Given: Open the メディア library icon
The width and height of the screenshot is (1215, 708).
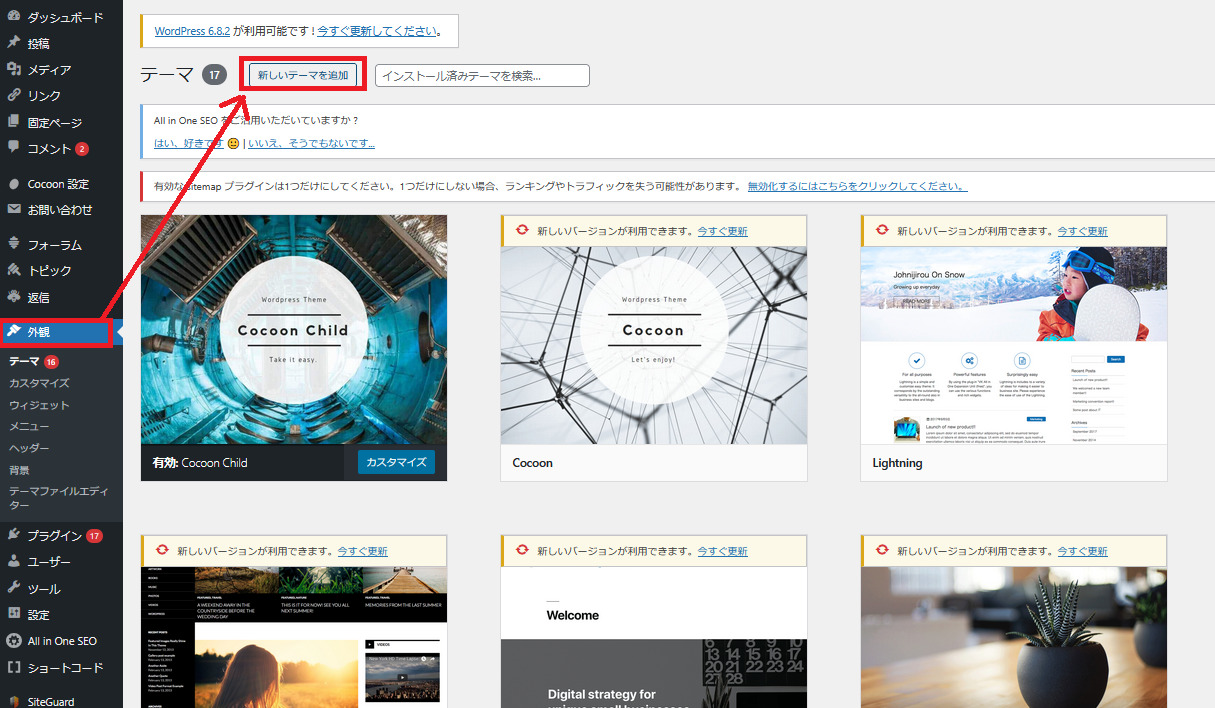Looking at the screenshot, I should [14, 69].
